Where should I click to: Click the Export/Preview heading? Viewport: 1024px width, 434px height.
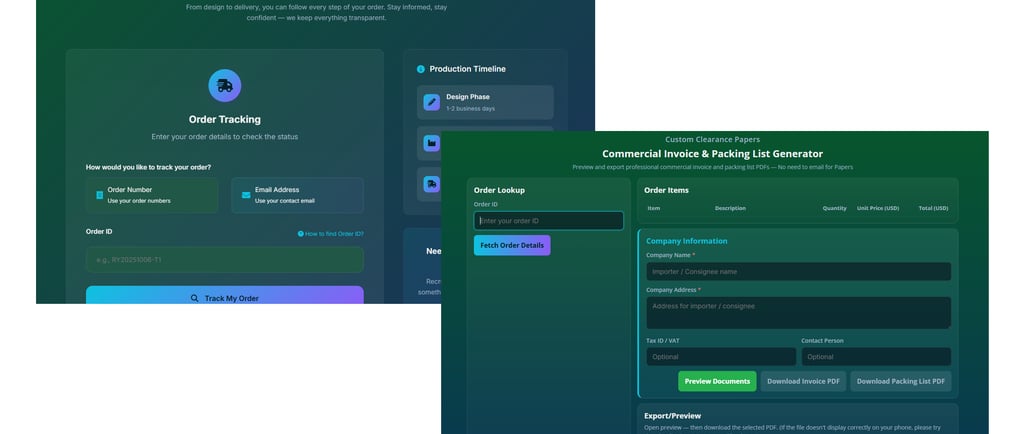coord(673,416)
